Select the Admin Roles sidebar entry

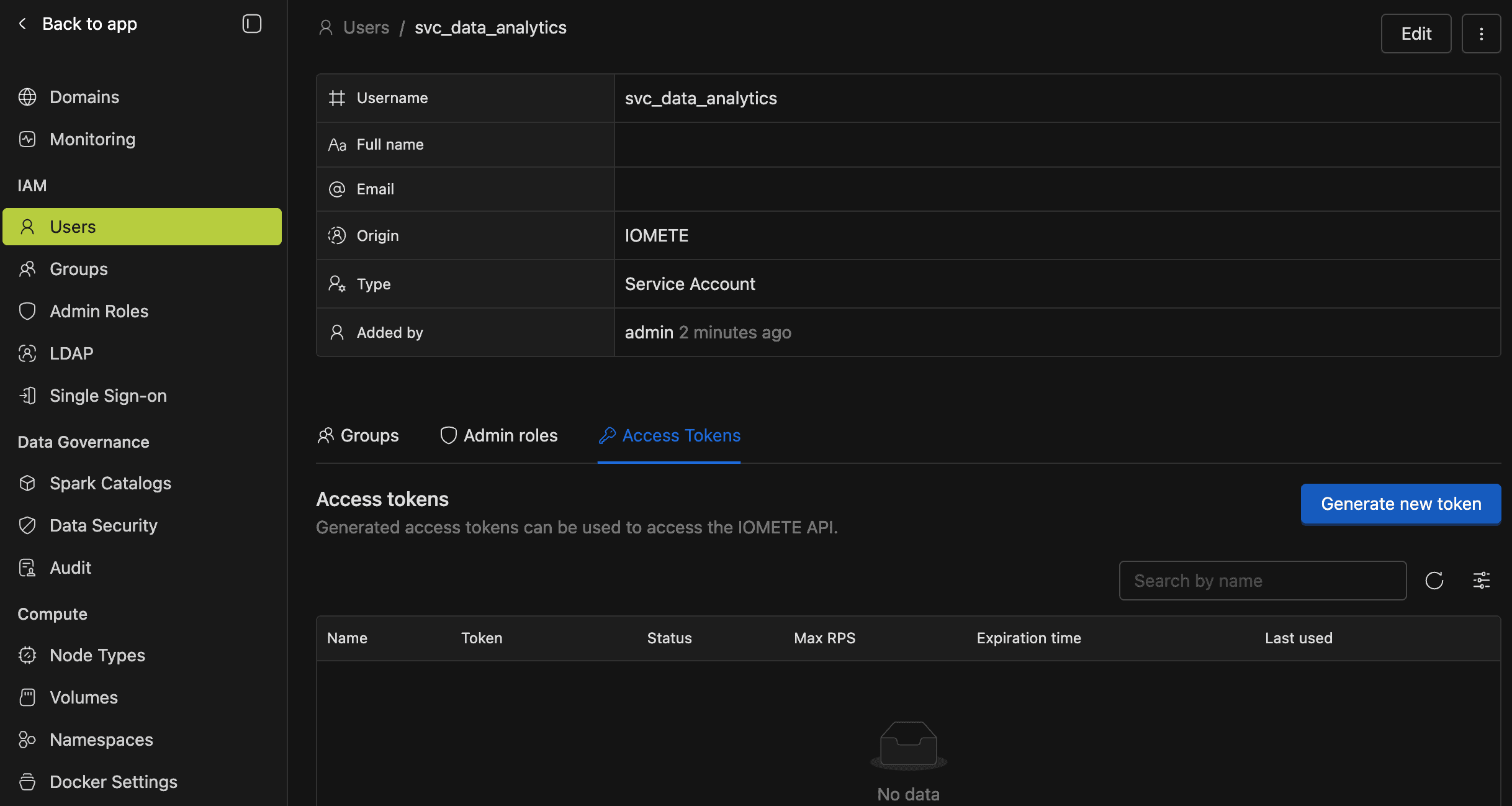(x=99, y=311)
